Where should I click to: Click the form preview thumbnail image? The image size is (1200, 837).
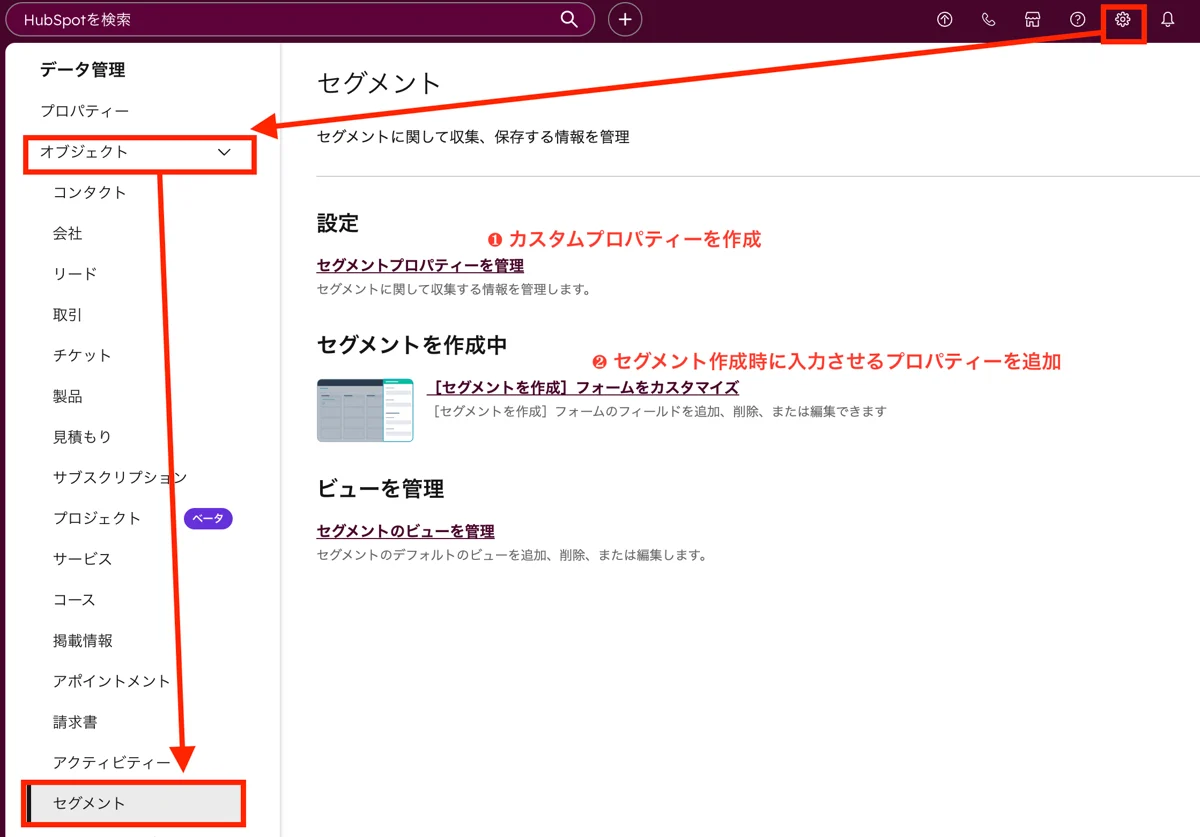tap(365, 410)
